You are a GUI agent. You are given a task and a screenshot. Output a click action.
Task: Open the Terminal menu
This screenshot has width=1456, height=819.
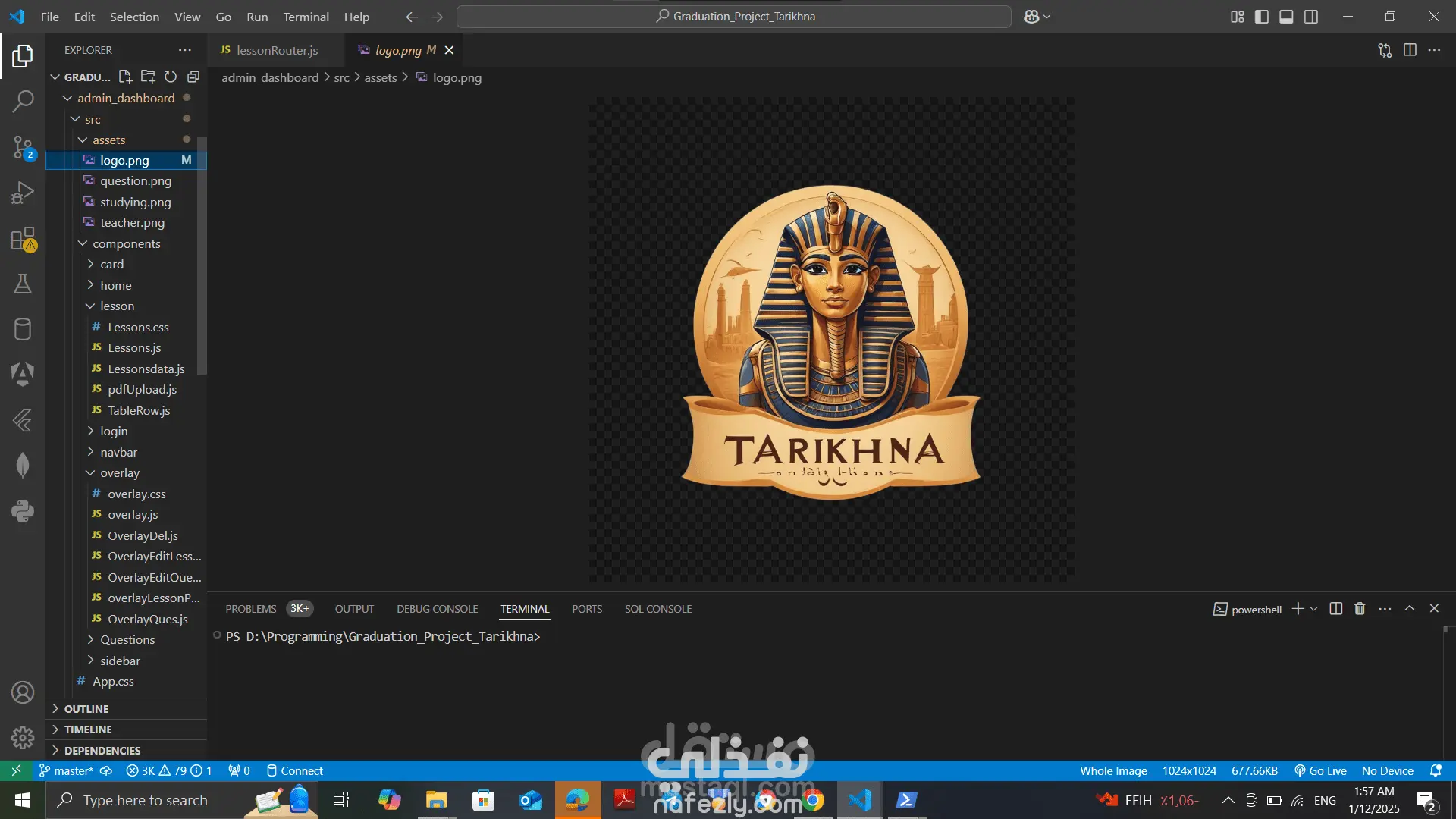click(x=306, y=17)
